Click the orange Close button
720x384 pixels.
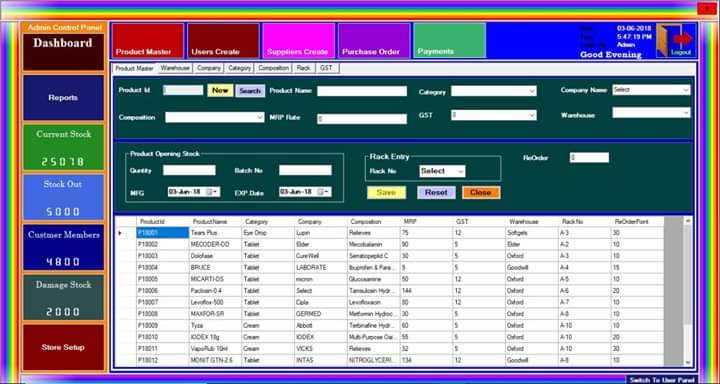(481, 192)
